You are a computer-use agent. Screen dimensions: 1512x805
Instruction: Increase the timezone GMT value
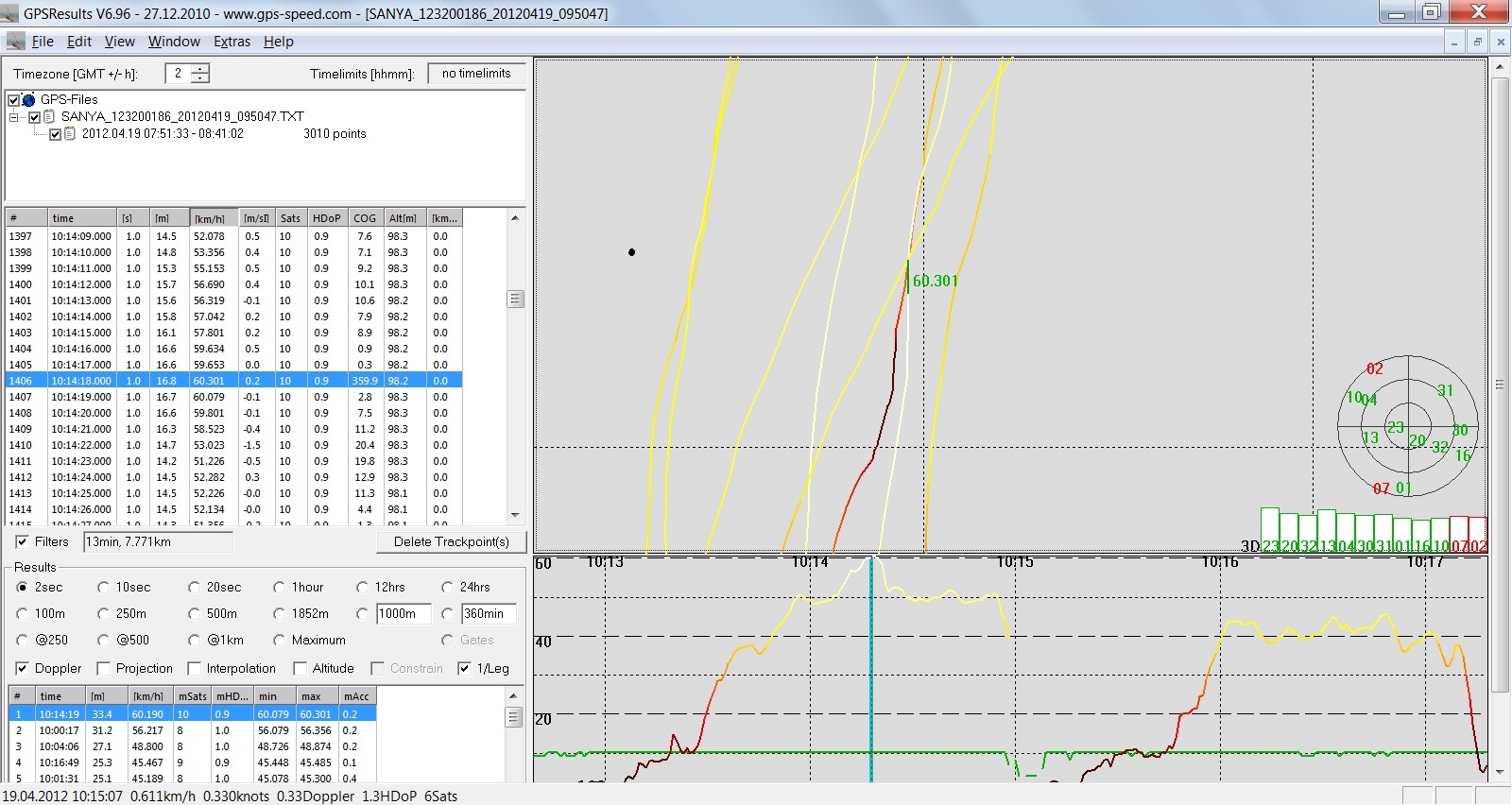(200, 69)
